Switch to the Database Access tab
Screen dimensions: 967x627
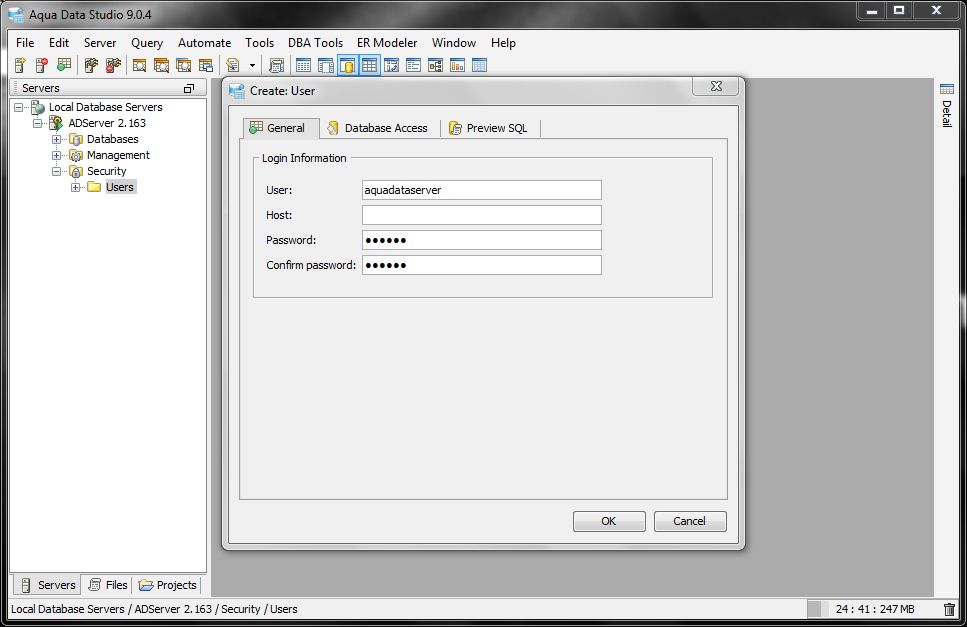click(380, 128)
